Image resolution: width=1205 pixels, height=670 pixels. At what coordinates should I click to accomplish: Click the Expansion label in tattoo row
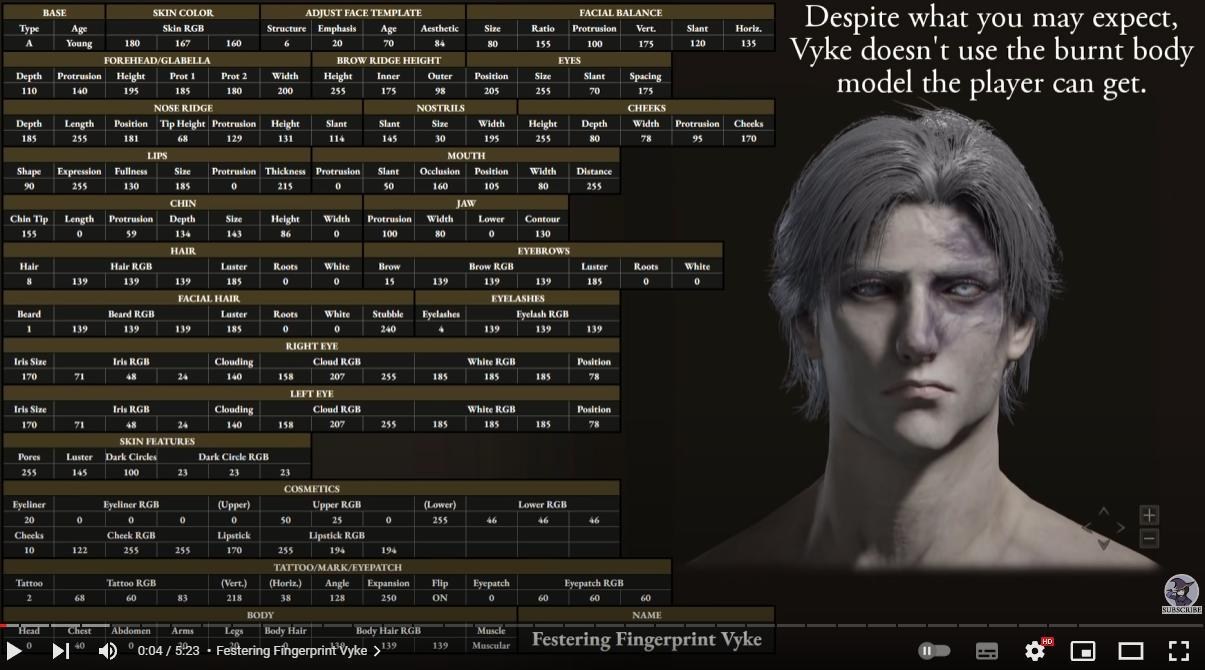pos(388,583)
